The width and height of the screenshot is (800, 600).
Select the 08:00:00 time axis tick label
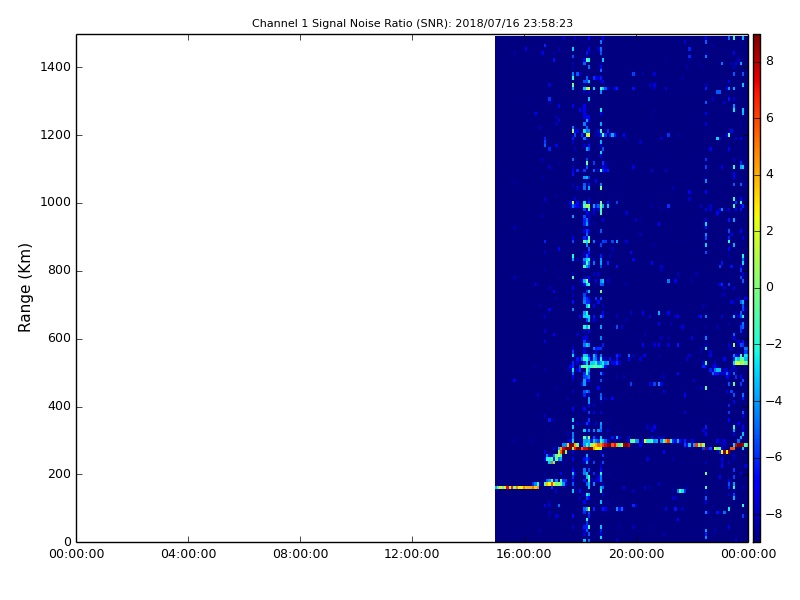[300, 553]
